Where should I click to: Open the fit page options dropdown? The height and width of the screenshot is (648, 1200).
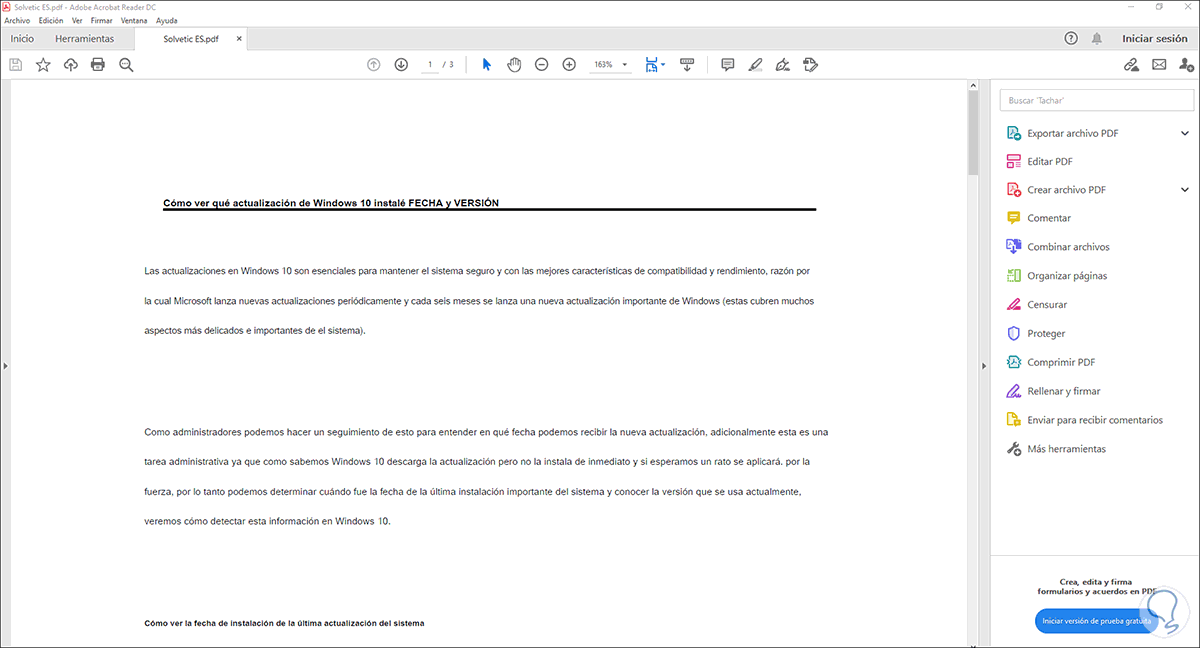coord(655,65)
